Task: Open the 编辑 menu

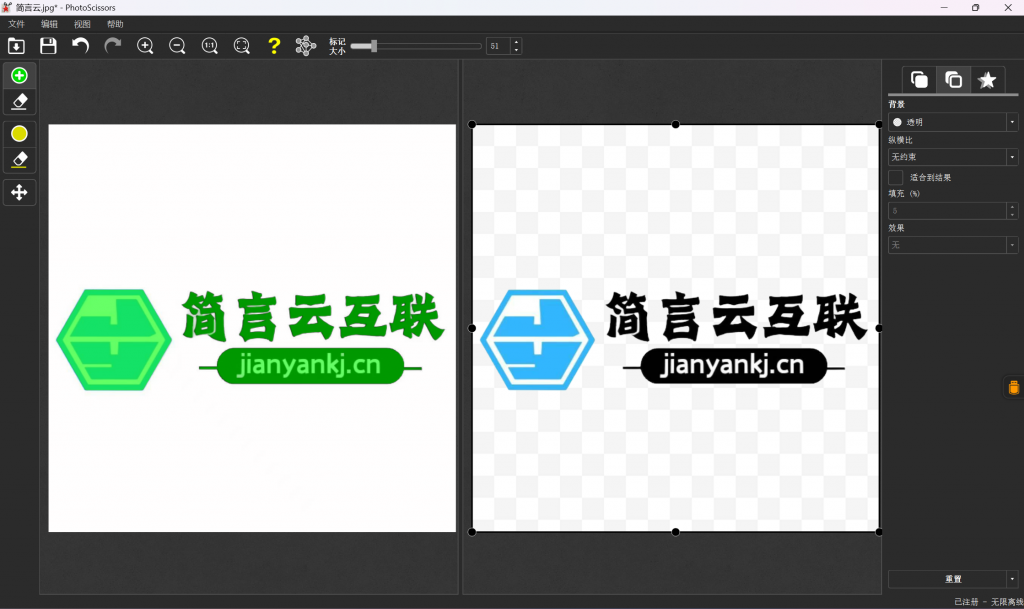Action: [49, 24]
